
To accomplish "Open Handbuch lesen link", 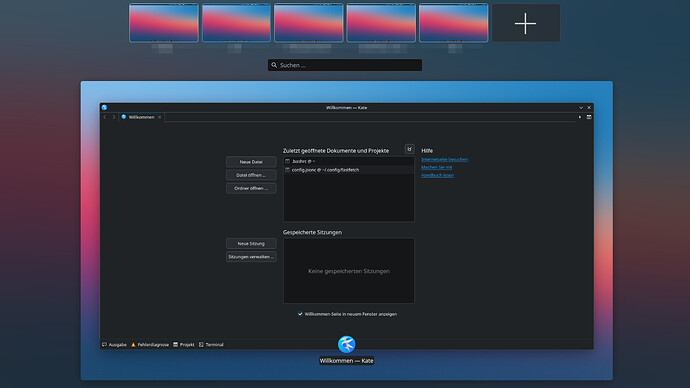I will tap(437, 175).
